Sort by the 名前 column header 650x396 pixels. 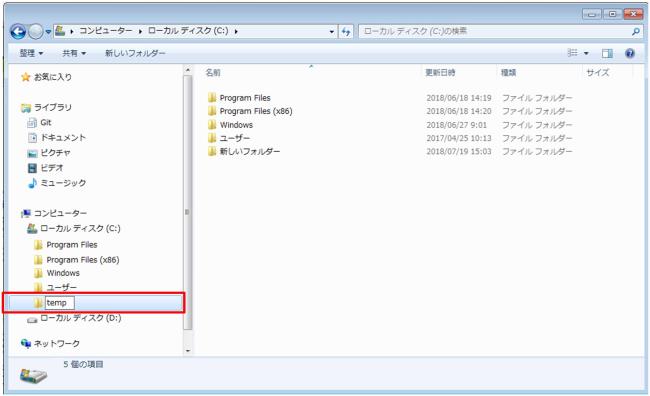click(x=213, y=73)
